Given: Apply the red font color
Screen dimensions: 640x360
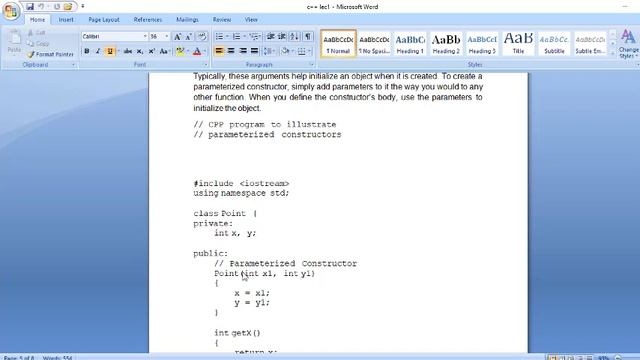Looking at the screenshot, I should [x=197, y=51].
